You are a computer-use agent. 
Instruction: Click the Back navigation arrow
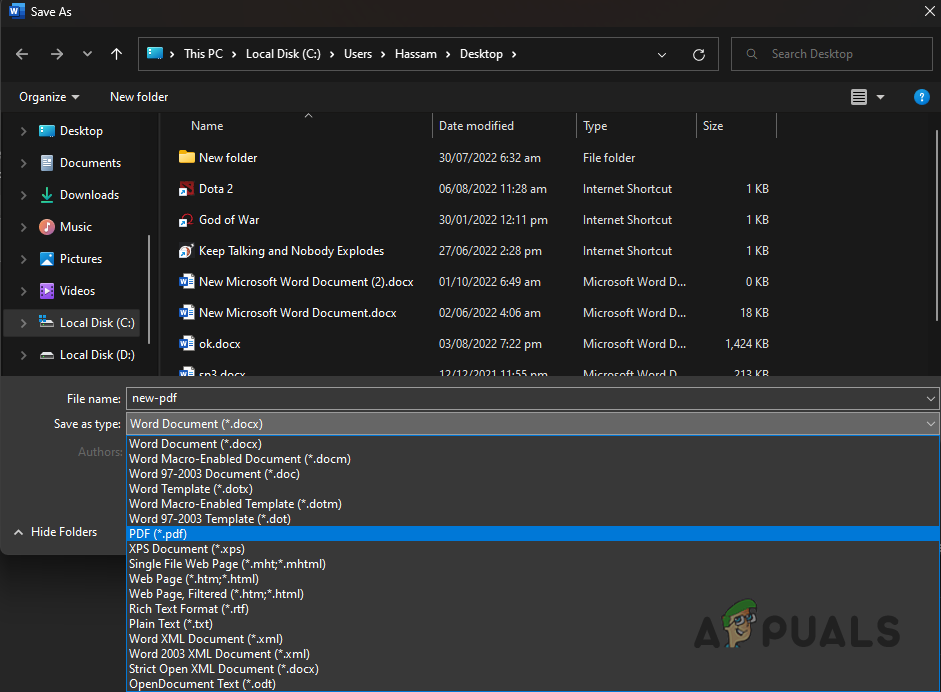(22, 54)
